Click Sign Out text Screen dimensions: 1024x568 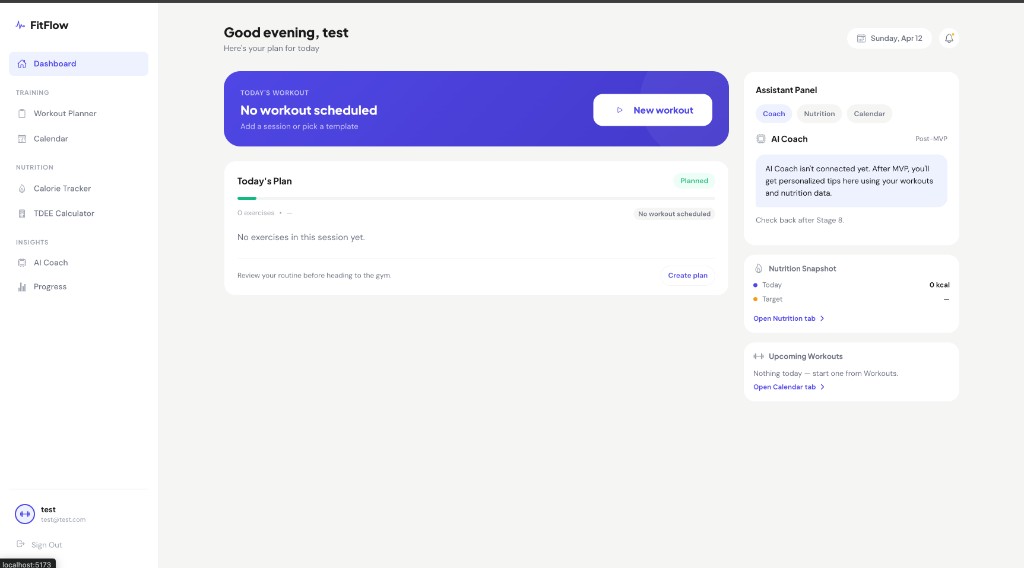coord(46,545)
